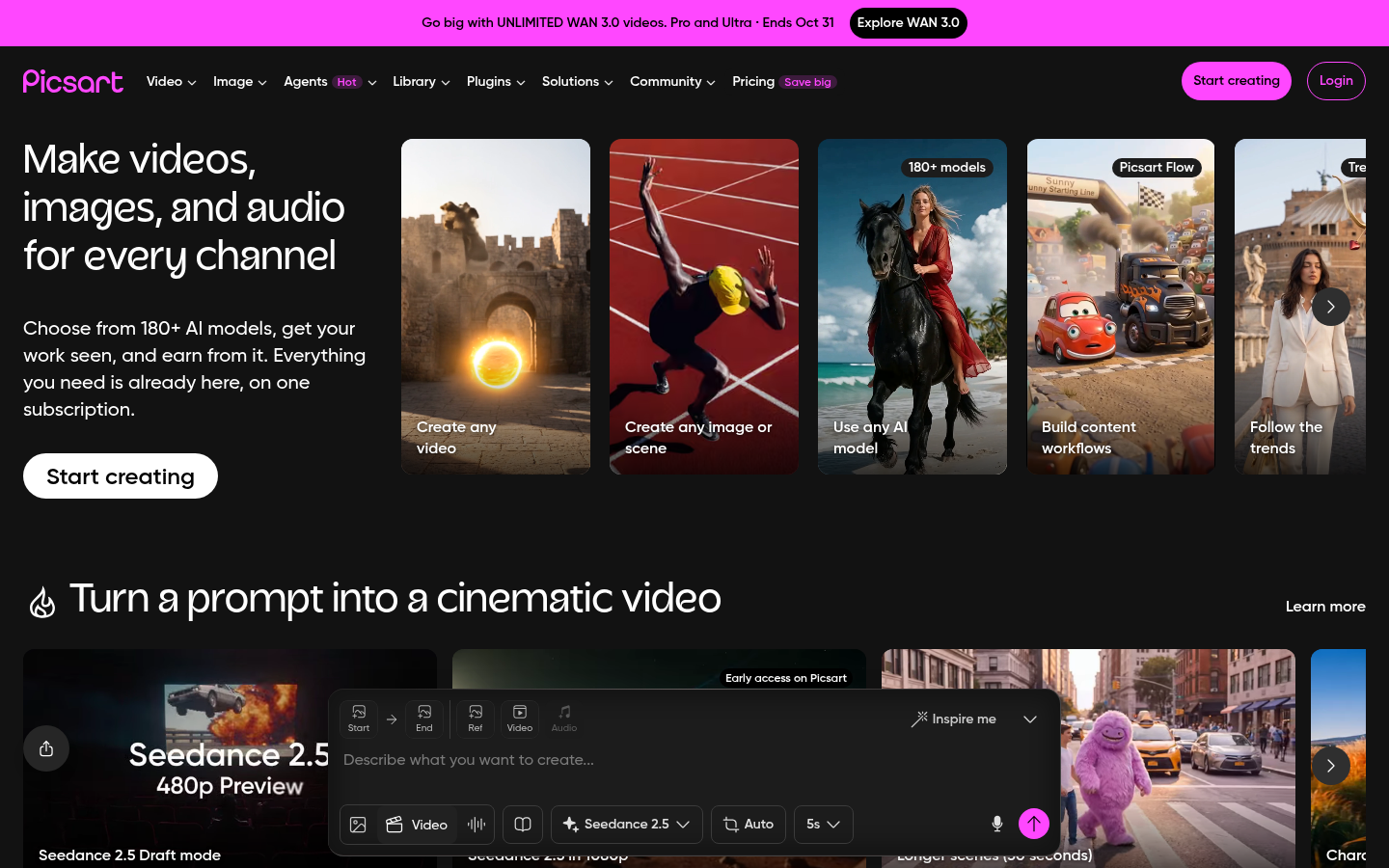The width and height of the screenshot is (1389, 868).
Task: Attach an Audio reference file
Action: [x=564, y=719]
